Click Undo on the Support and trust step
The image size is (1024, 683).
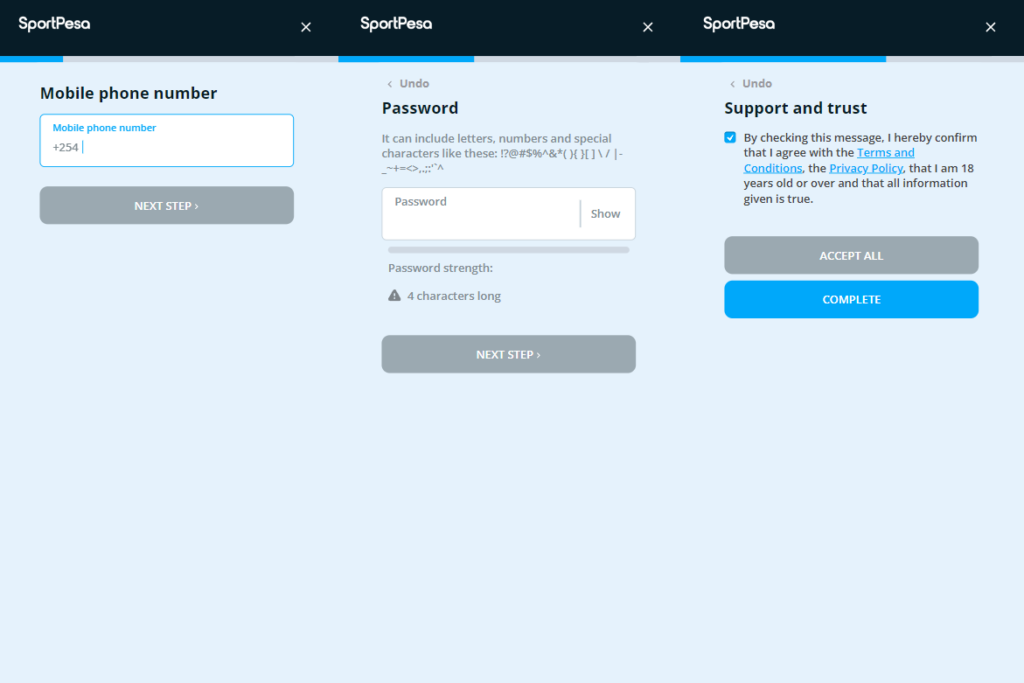757,83
